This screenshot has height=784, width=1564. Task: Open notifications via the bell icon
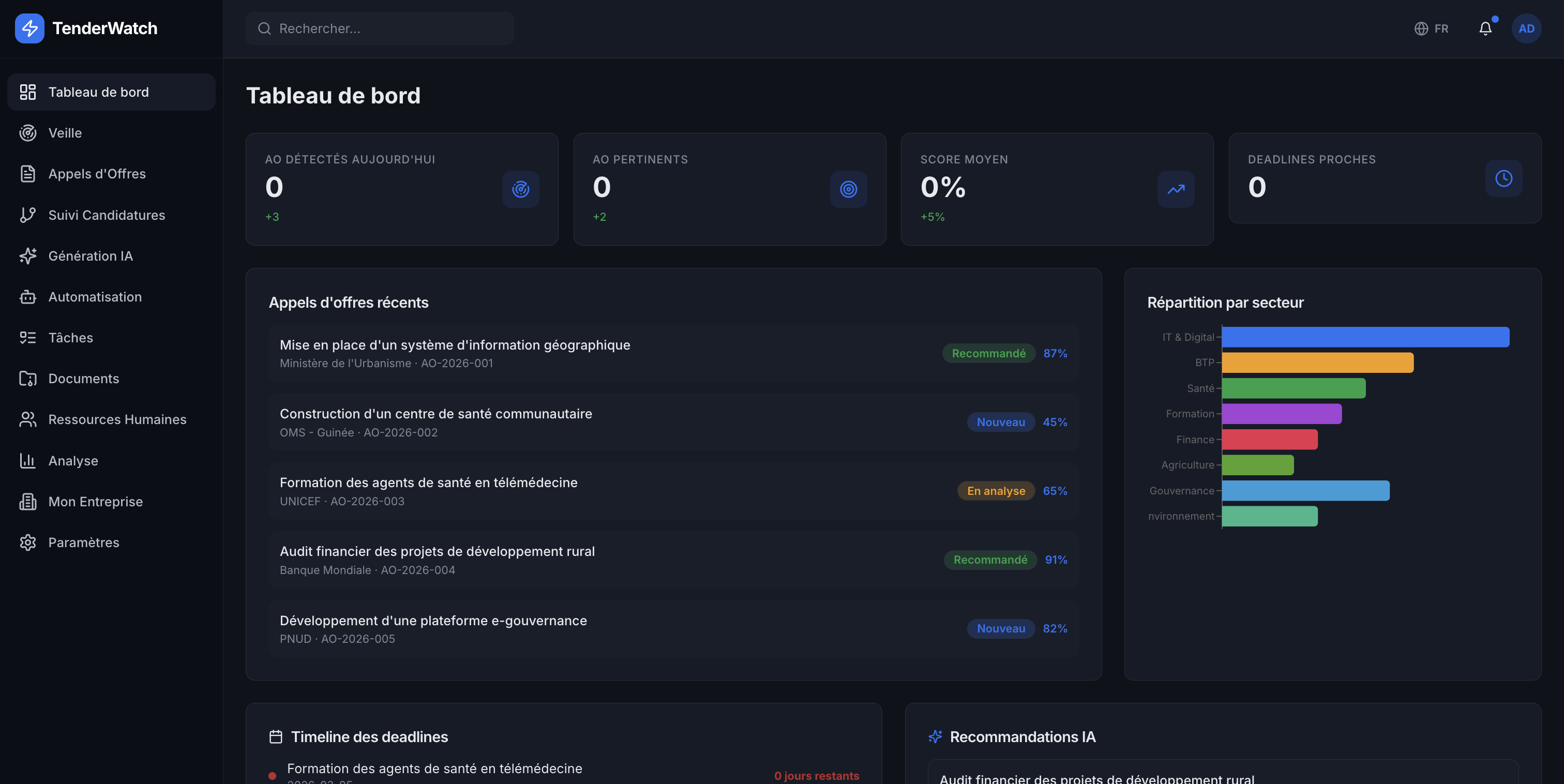coord(1485,28)
